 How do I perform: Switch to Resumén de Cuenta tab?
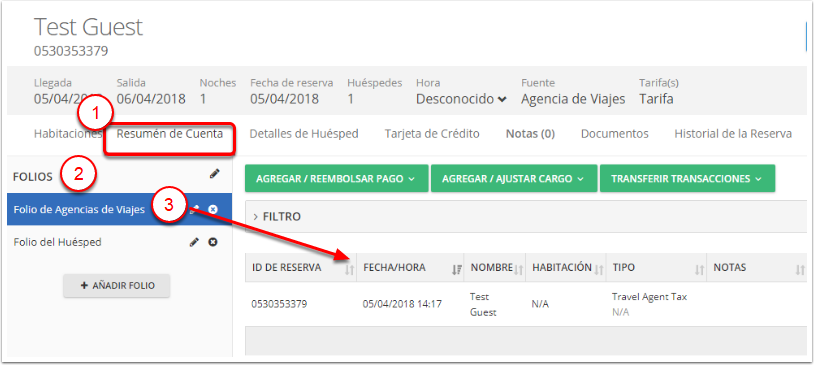click(x=170, y=133)
